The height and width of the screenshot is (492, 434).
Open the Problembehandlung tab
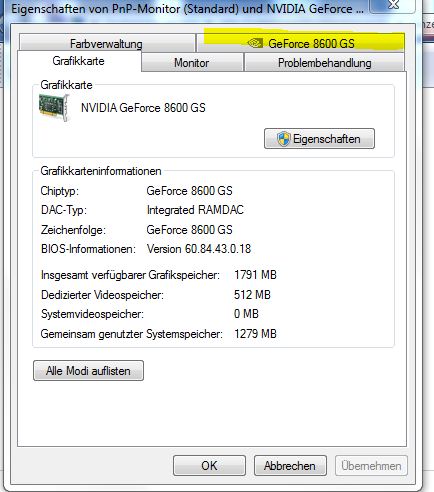pos(324,63)
